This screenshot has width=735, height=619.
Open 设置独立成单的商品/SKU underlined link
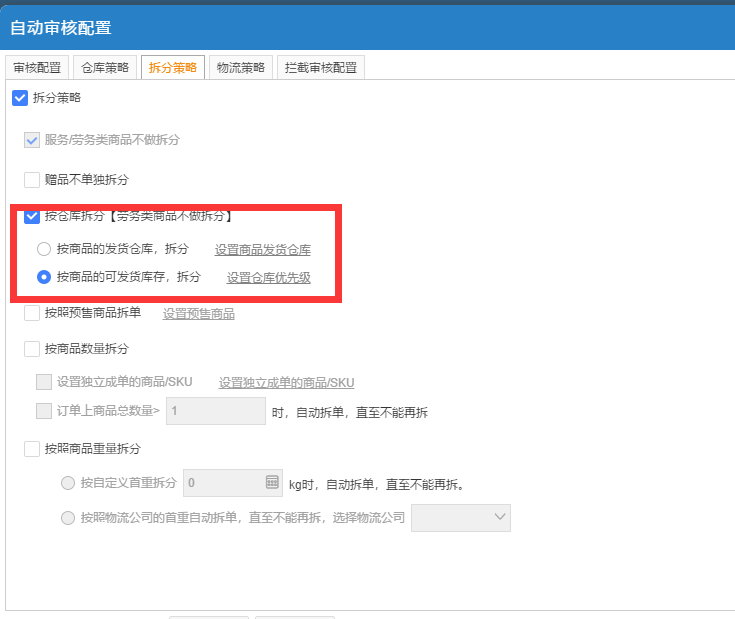[286, 383]
